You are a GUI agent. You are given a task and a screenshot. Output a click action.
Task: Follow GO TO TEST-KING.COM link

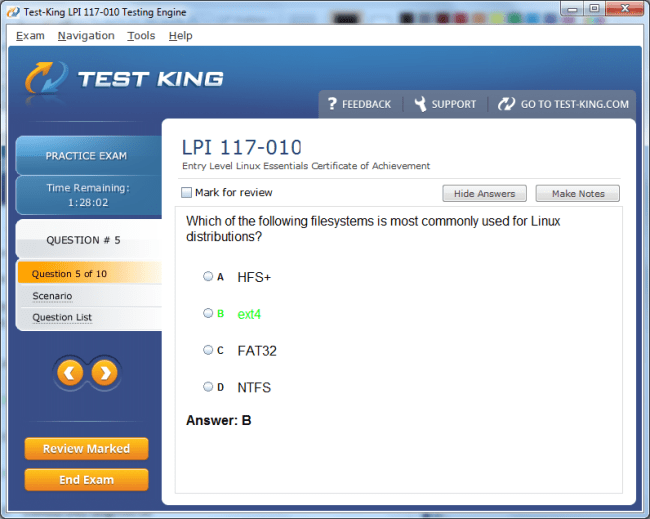(575, 104)
